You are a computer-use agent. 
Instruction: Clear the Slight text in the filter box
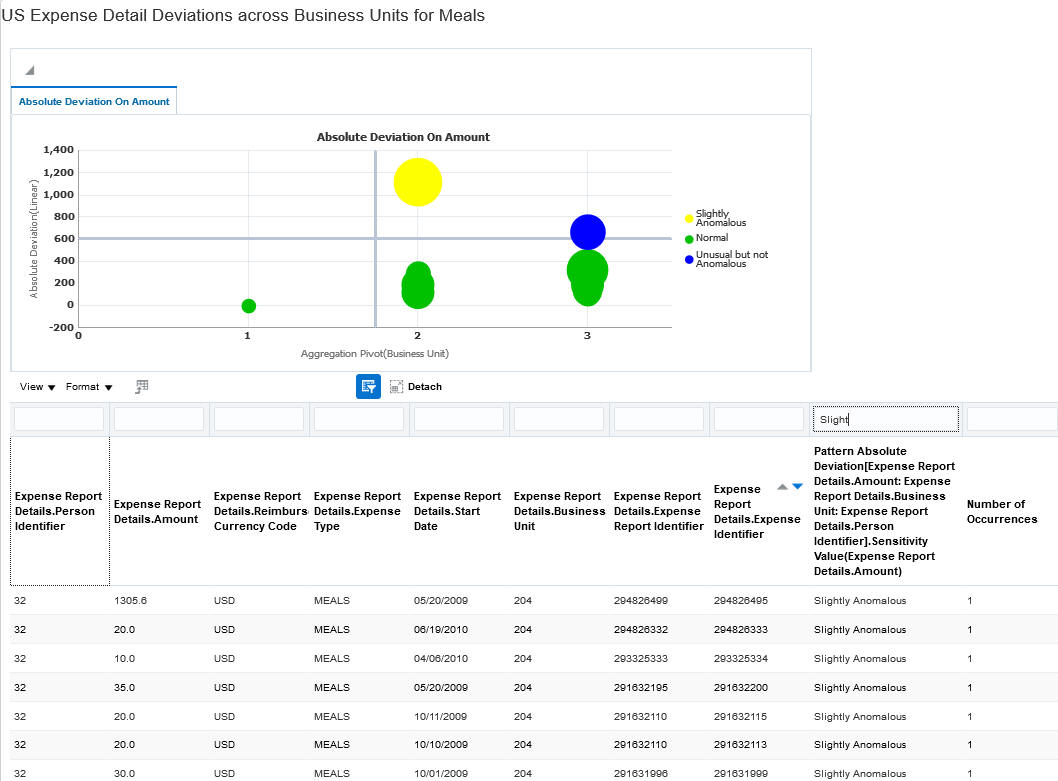coord(885,418)
